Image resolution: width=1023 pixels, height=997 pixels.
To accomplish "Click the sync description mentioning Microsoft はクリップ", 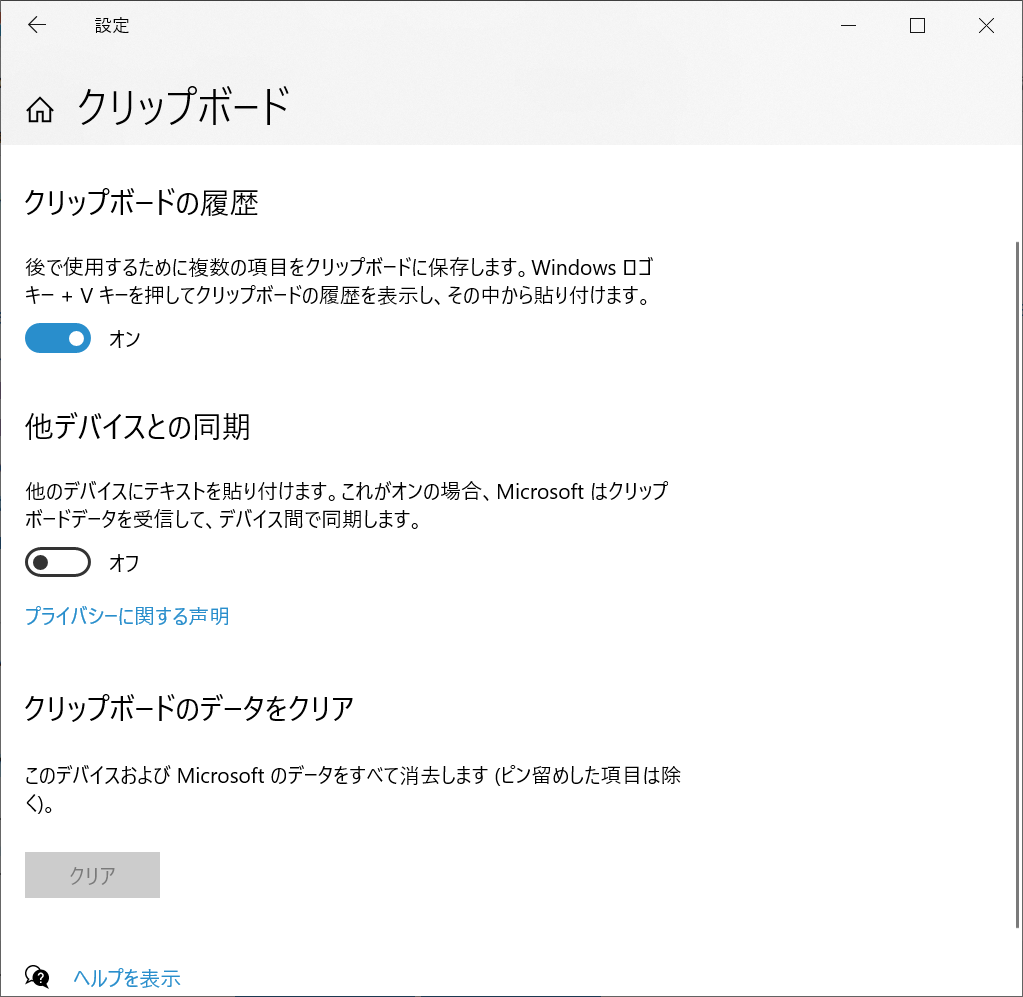I will [x=346, y=505].
